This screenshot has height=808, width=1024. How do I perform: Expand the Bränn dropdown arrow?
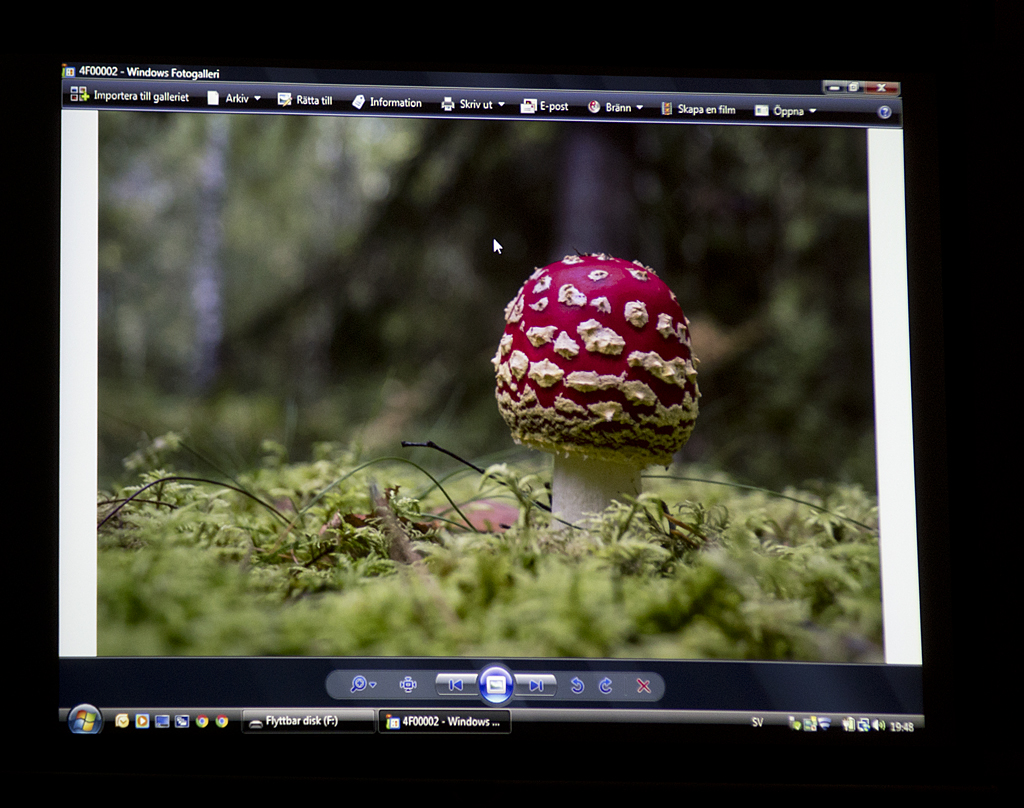[x=639, y=108]
